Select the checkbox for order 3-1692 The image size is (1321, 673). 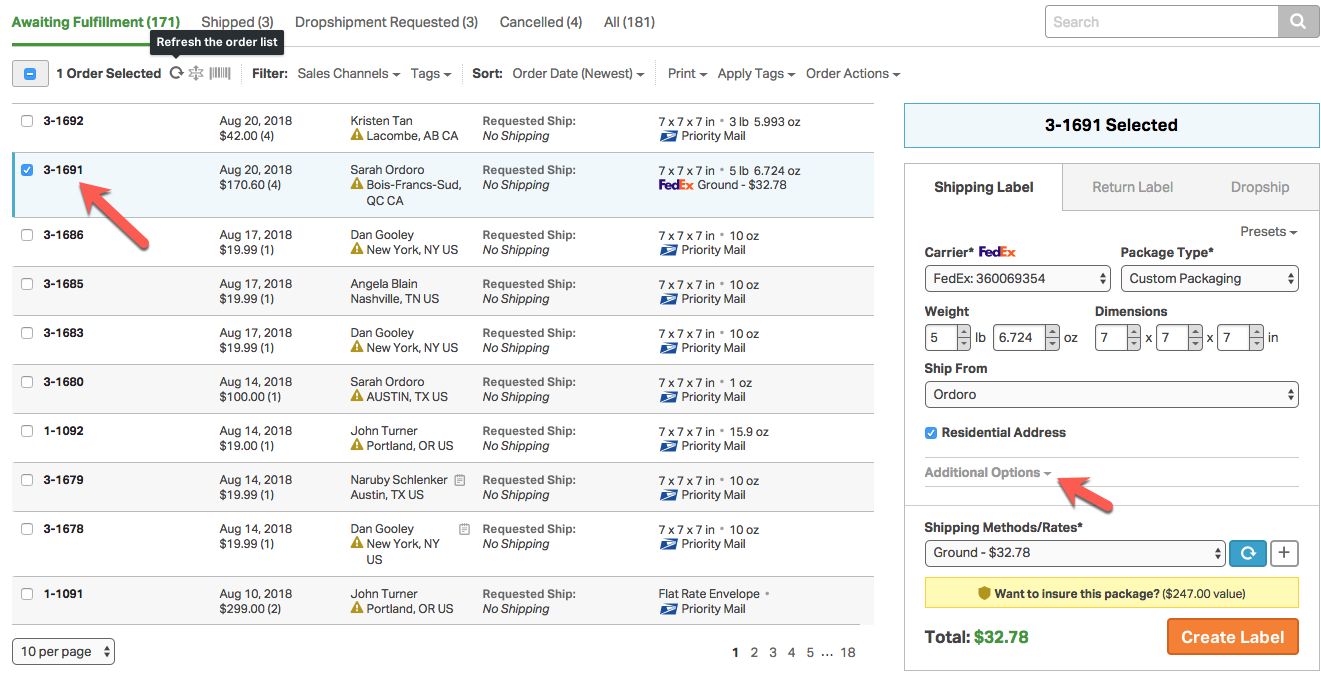(x=28, y=121)
